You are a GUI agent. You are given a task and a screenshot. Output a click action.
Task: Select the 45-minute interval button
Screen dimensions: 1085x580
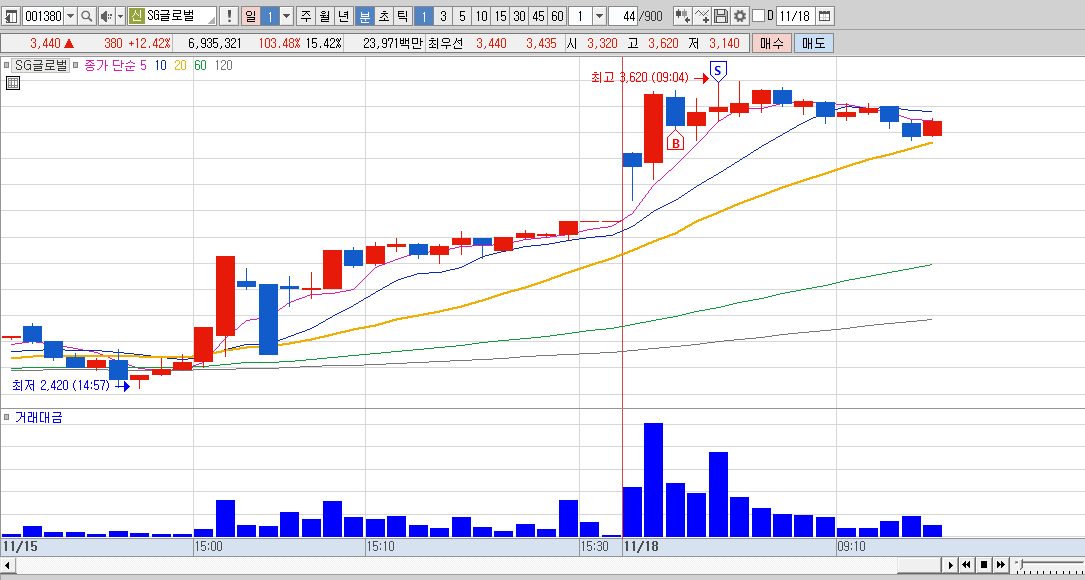point(538,16)
